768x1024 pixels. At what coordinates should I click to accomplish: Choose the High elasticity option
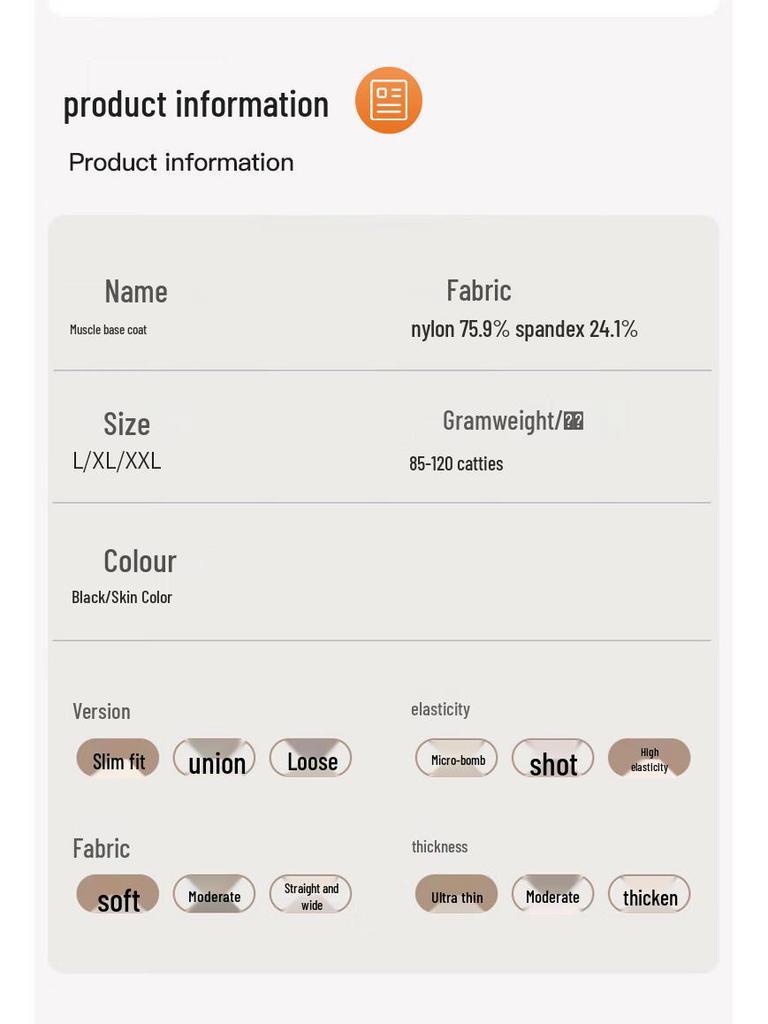tap(649, 759)
